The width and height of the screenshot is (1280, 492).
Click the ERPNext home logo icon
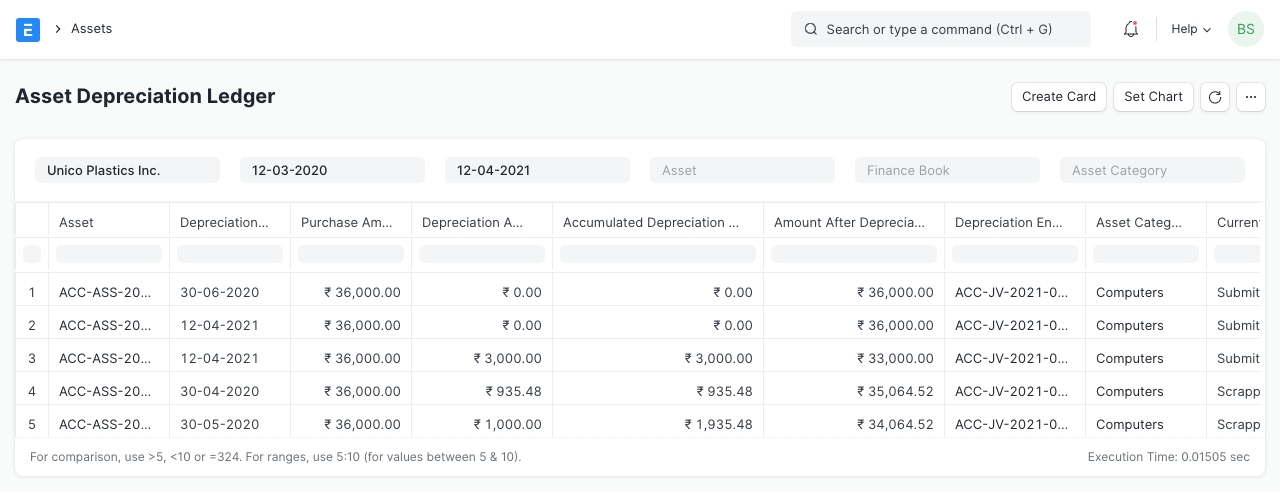28,30
